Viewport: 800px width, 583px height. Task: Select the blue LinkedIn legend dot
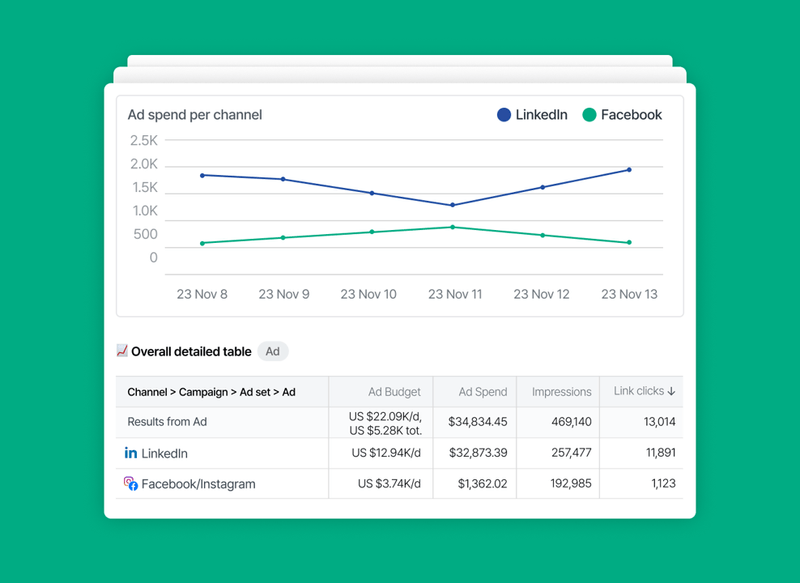coord(503,115)
